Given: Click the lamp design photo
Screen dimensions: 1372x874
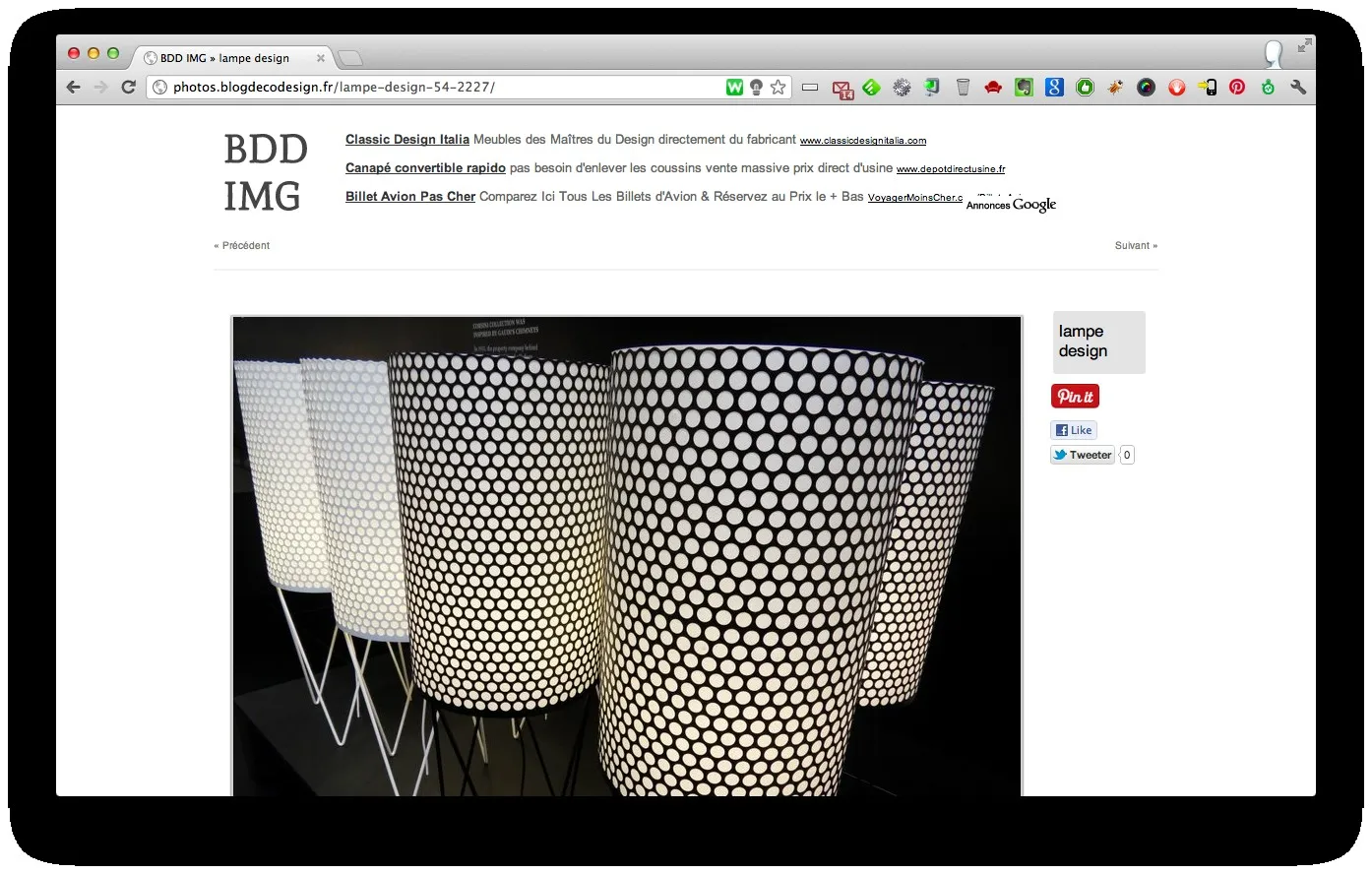Looking at the screenshot, I should 627,556.
